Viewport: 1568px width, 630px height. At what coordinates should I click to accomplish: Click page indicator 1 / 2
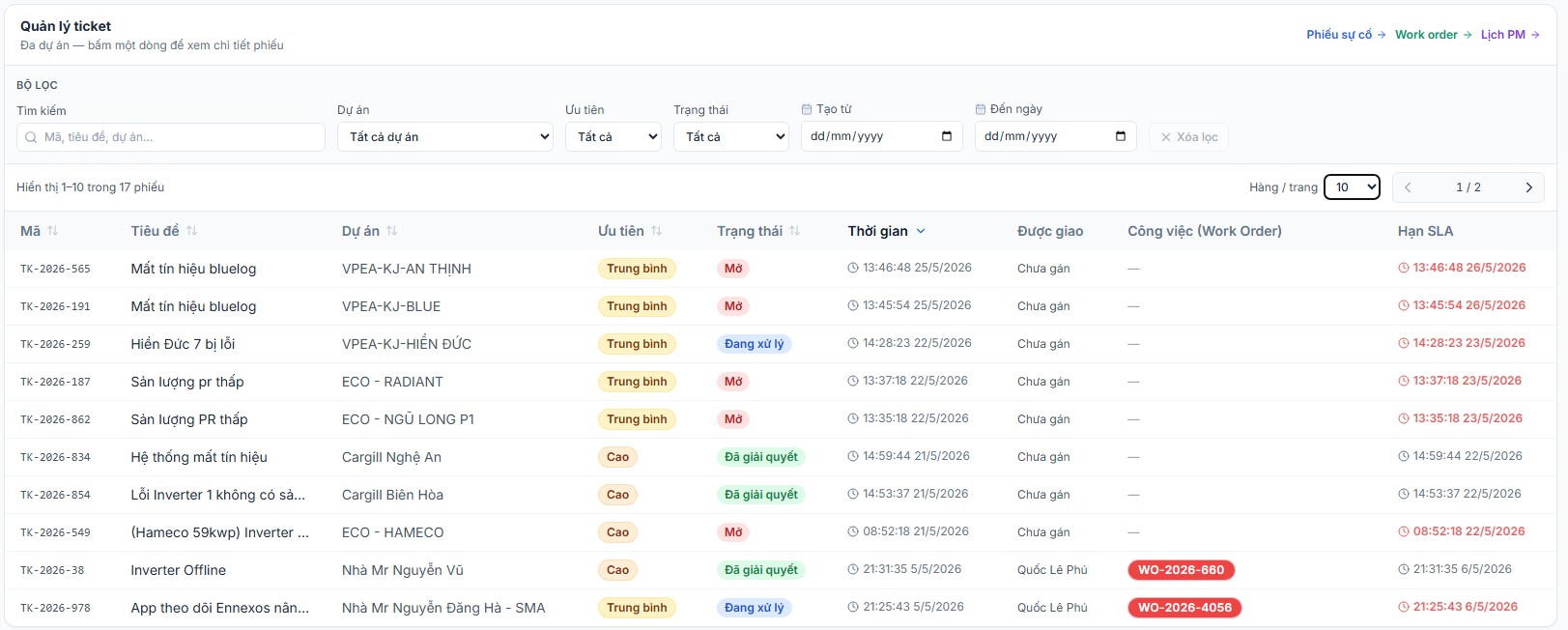[x=1468, y=187]
